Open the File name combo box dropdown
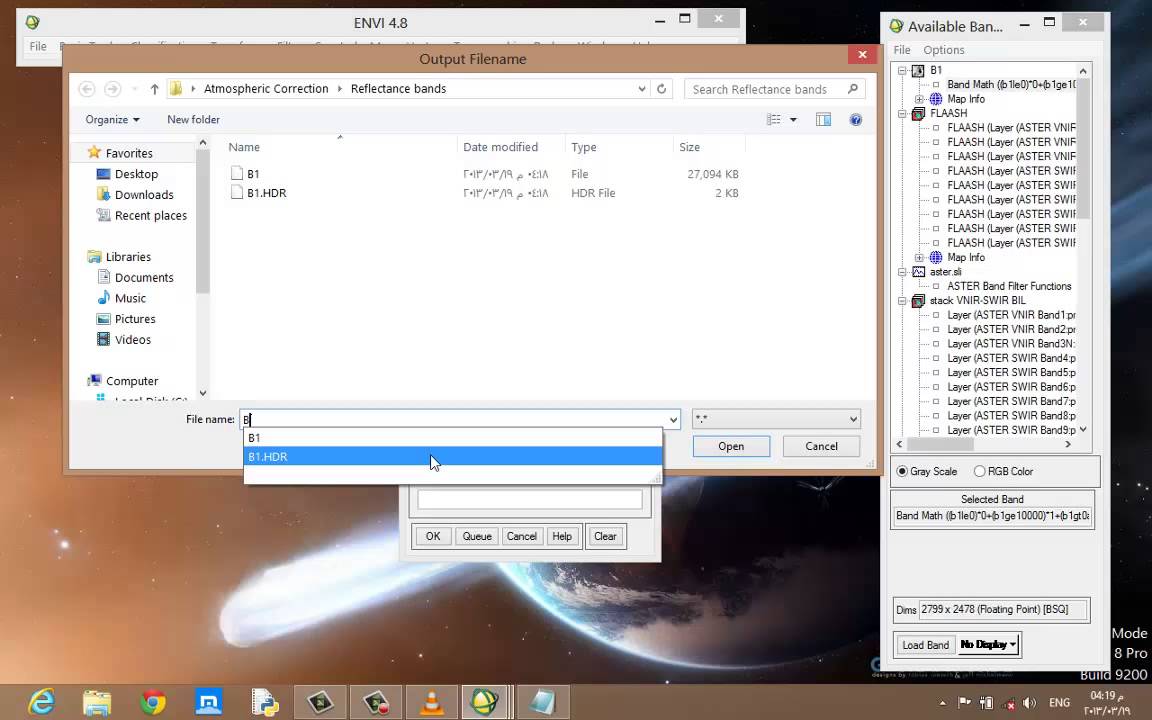Screen dimensions: 1152x720 tap(672, 420)
